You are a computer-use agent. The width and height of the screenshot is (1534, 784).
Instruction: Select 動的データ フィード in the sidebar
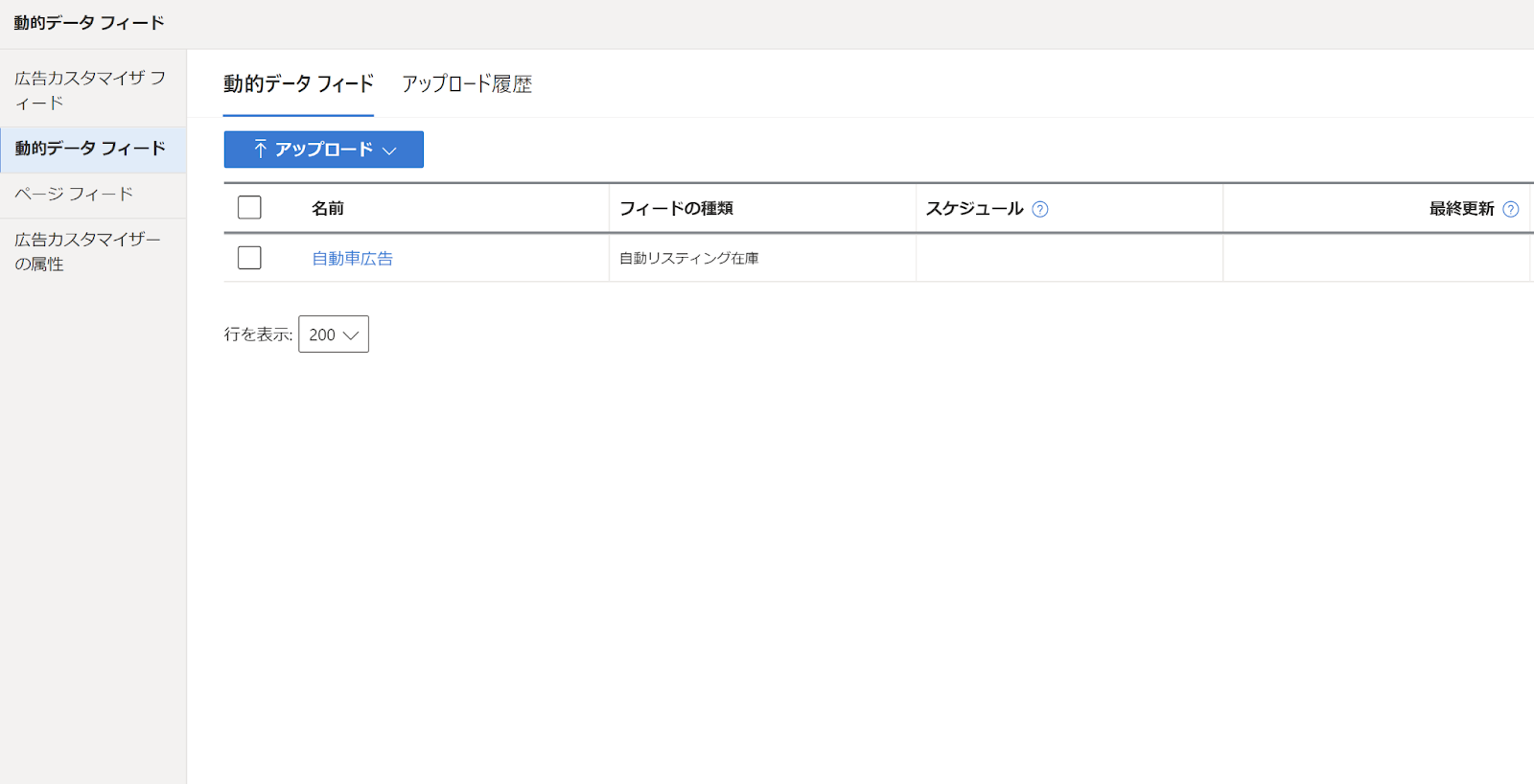(90, 149)
